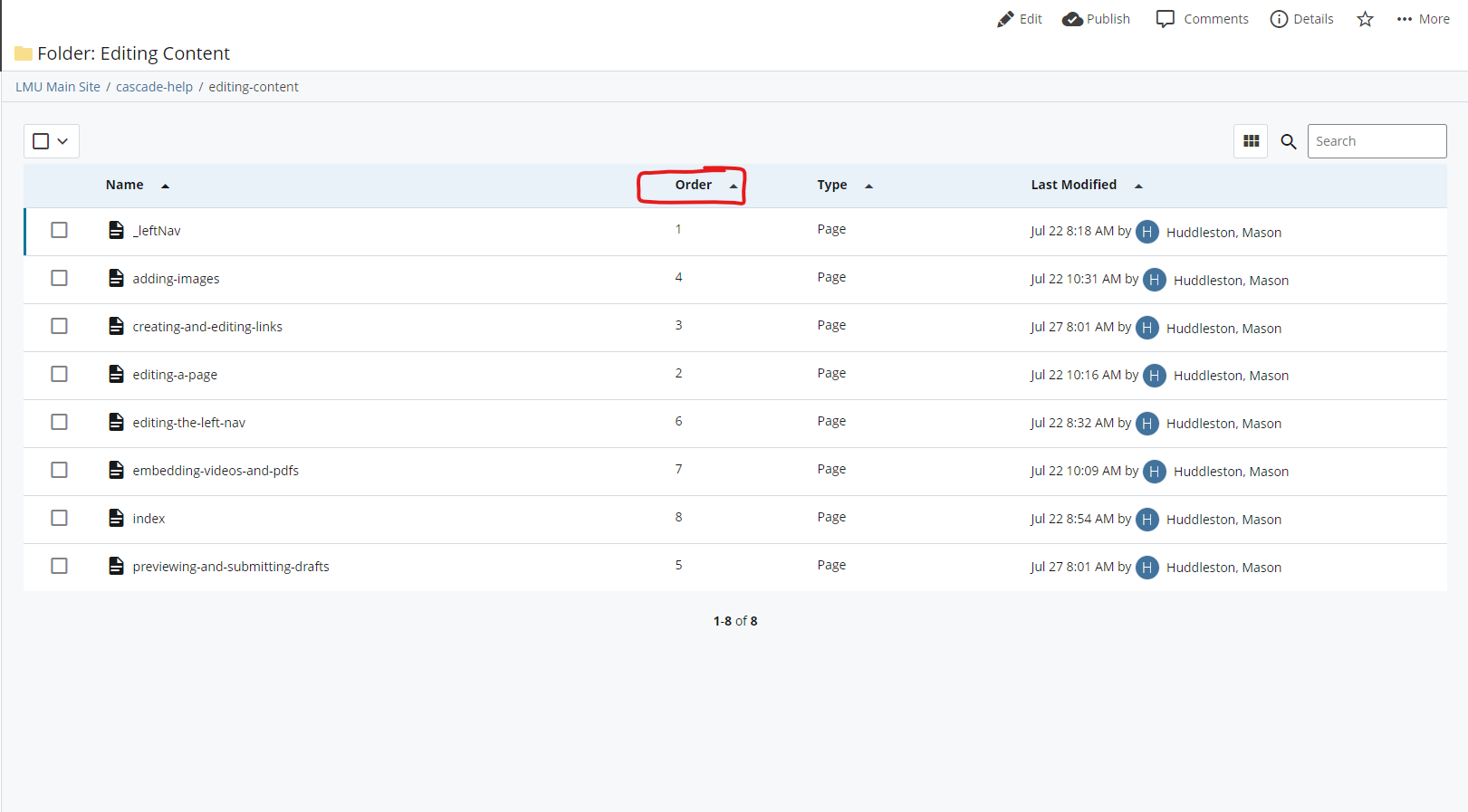Click user avatar in adding-images row

click(x=1155, y=280)
